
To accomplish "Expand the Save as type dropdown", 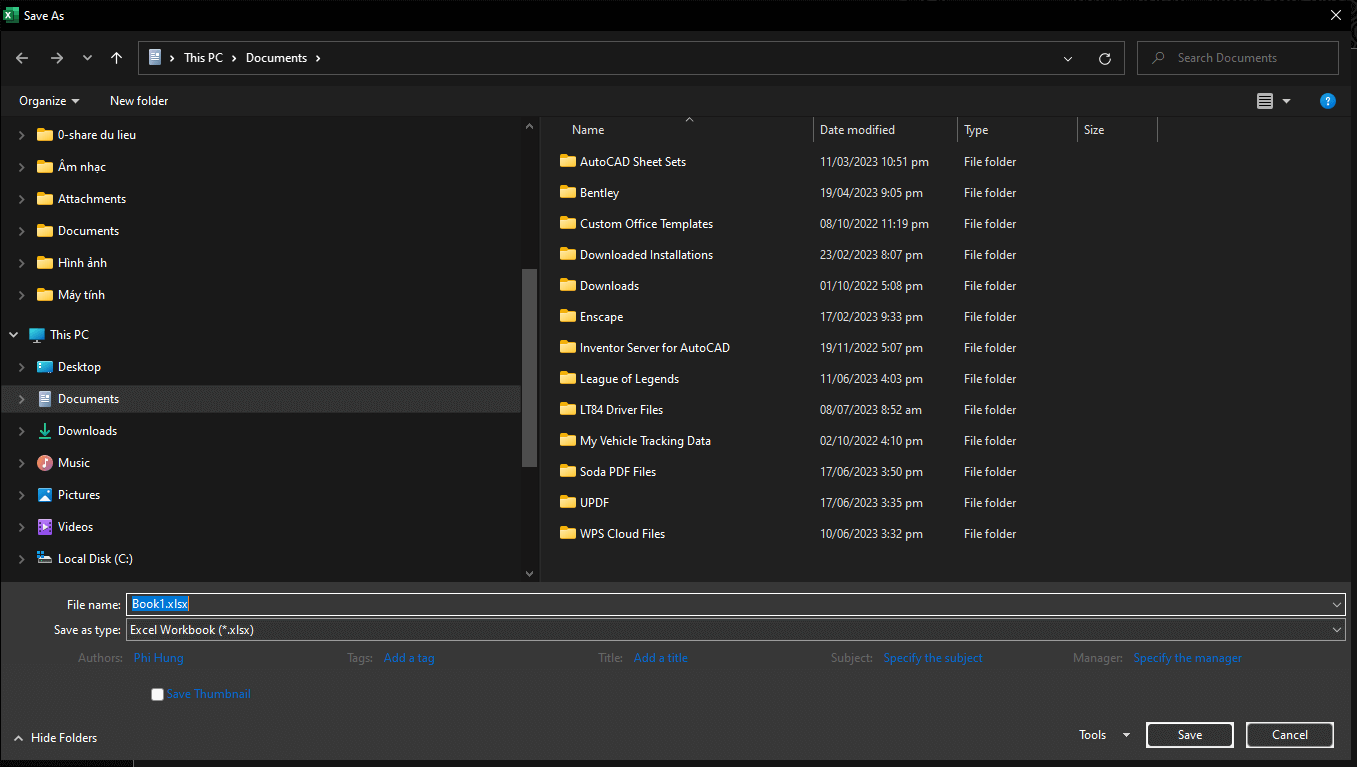I will coord(1337,630).
